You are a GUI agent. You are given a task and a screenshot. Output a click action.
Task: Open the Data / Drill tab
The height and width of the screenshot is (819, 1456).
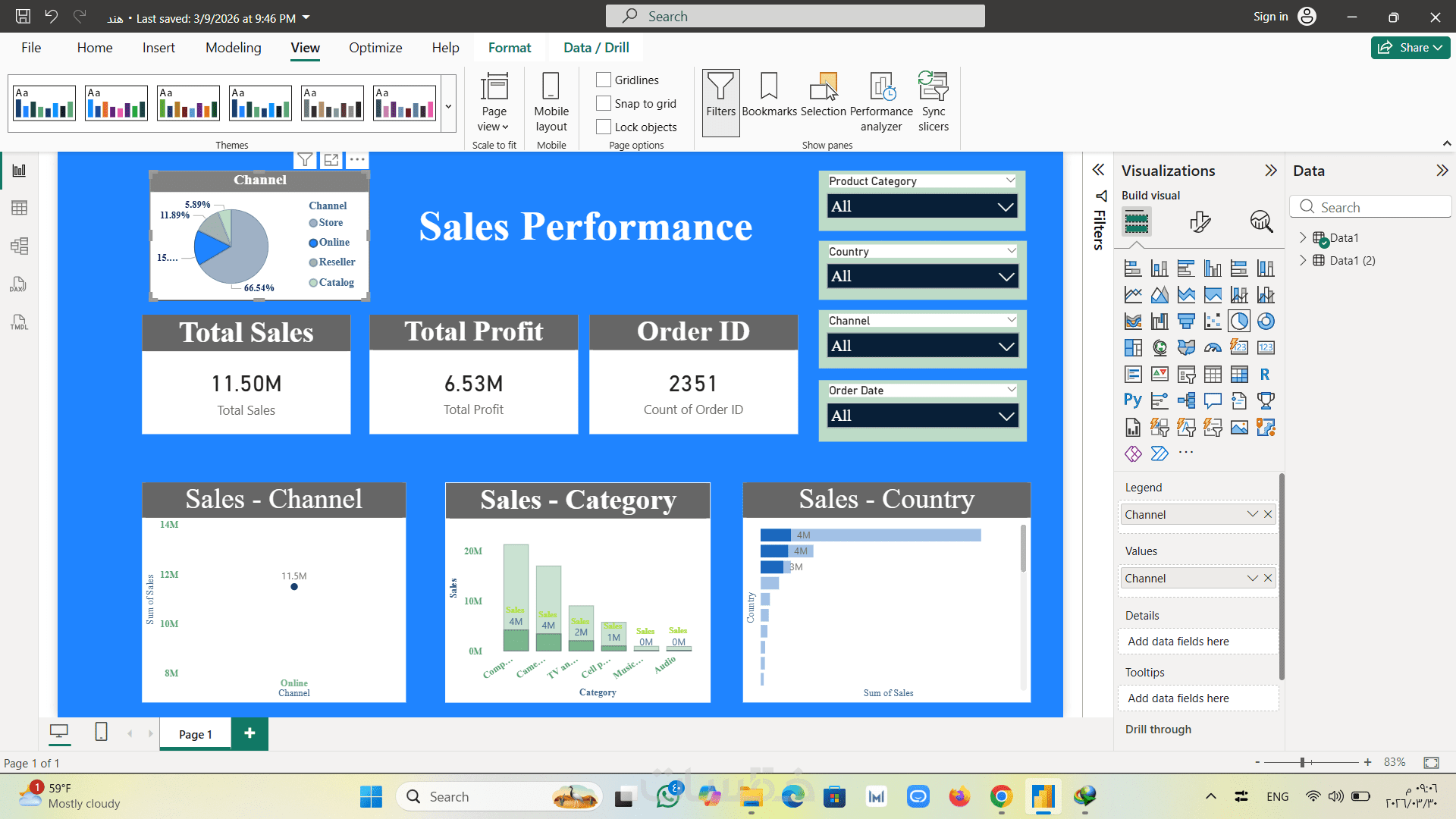pyautogui.click(x=596, y=48)
